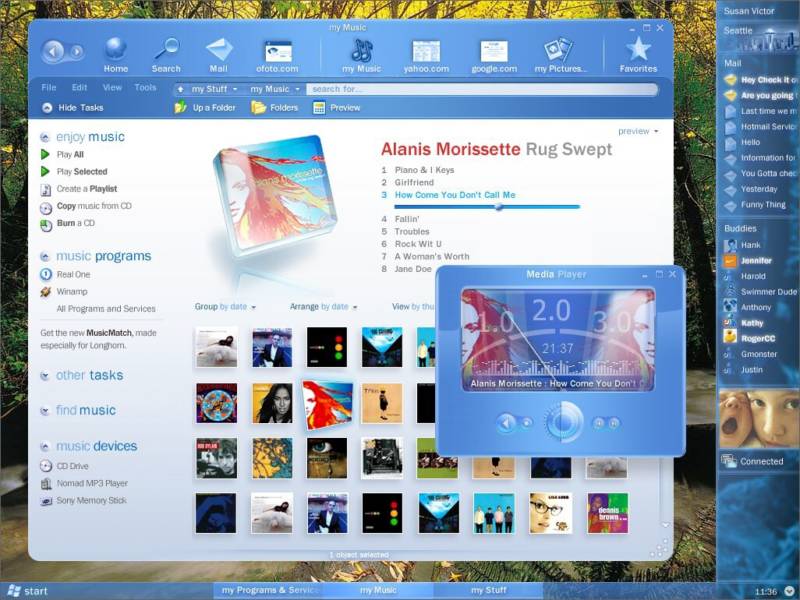Open the Home globe icon
Viewport: 800px width, 600px height.
pos(116,49)
